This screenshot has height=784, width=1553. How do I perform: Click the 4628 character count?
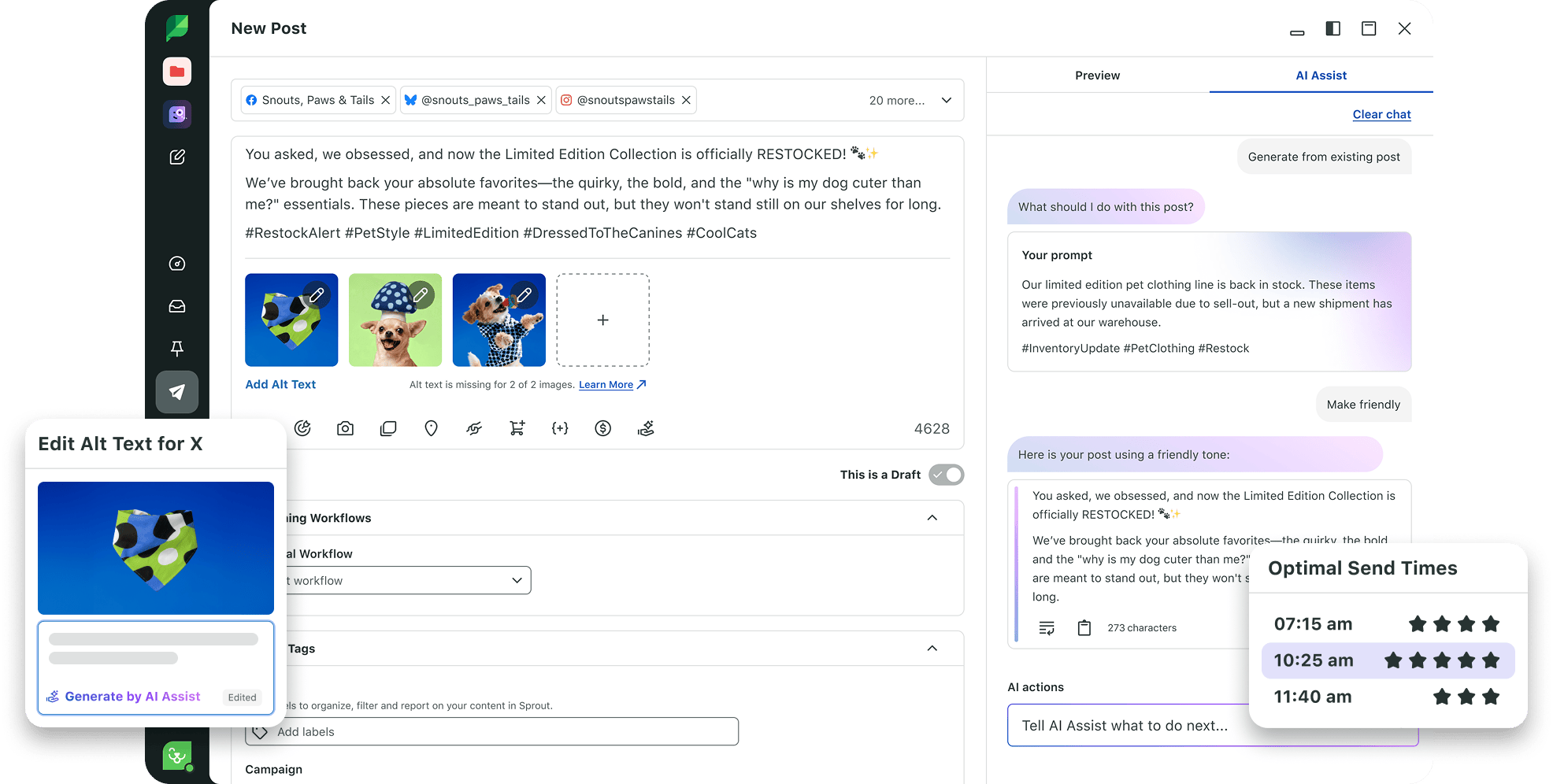(932, 429)
